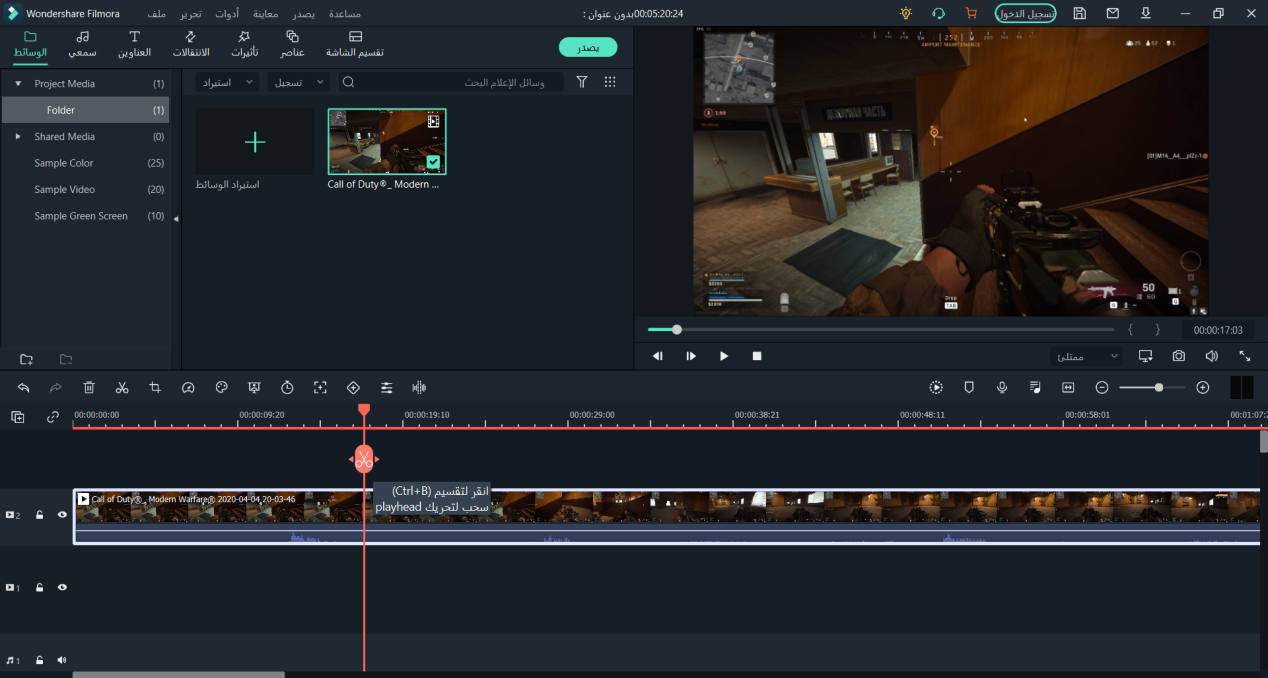Open the Green Screen tool in toolbar

pos(254,387)
